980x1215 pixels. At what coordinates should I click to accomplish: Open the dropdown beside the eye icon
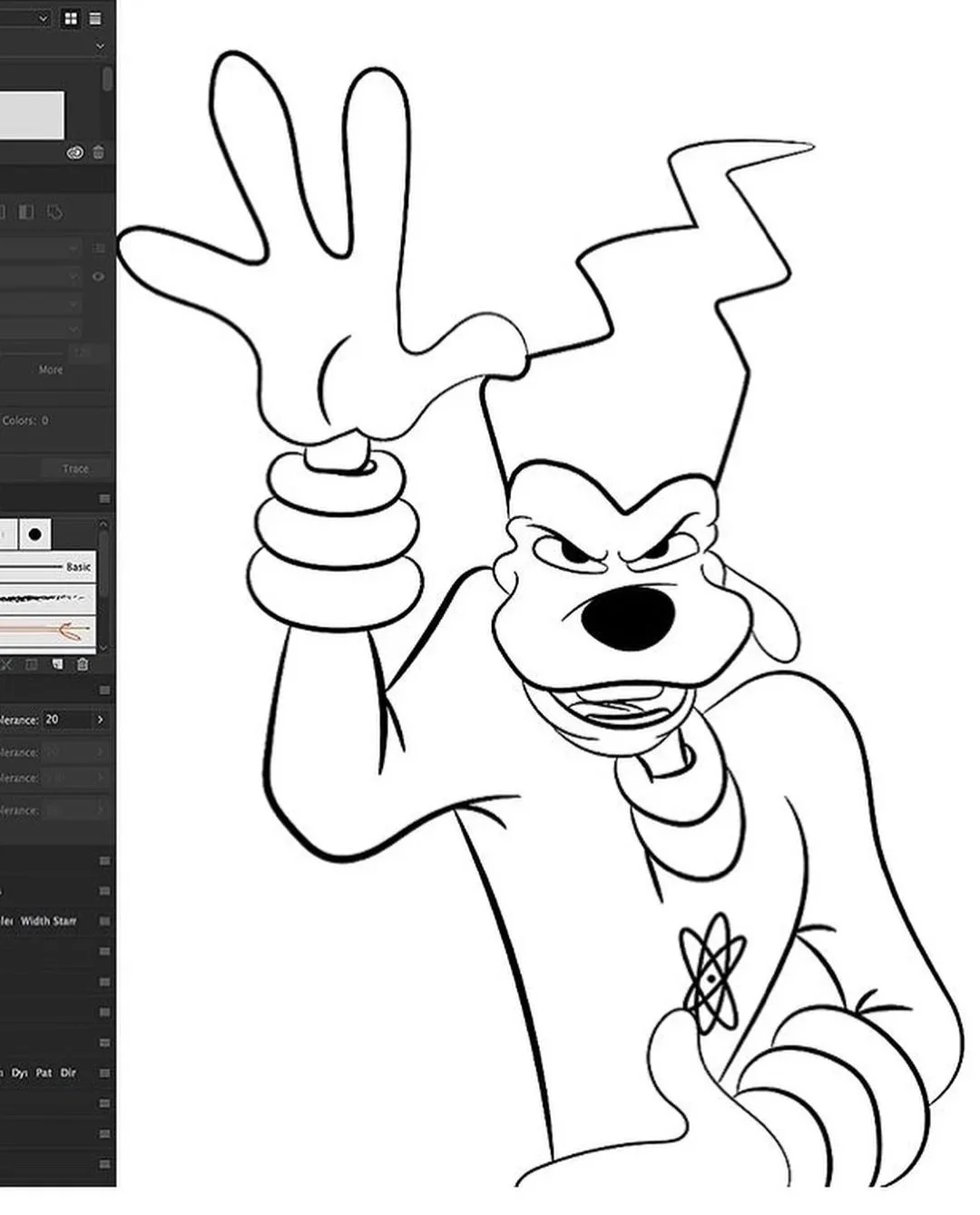click(41, 276)
